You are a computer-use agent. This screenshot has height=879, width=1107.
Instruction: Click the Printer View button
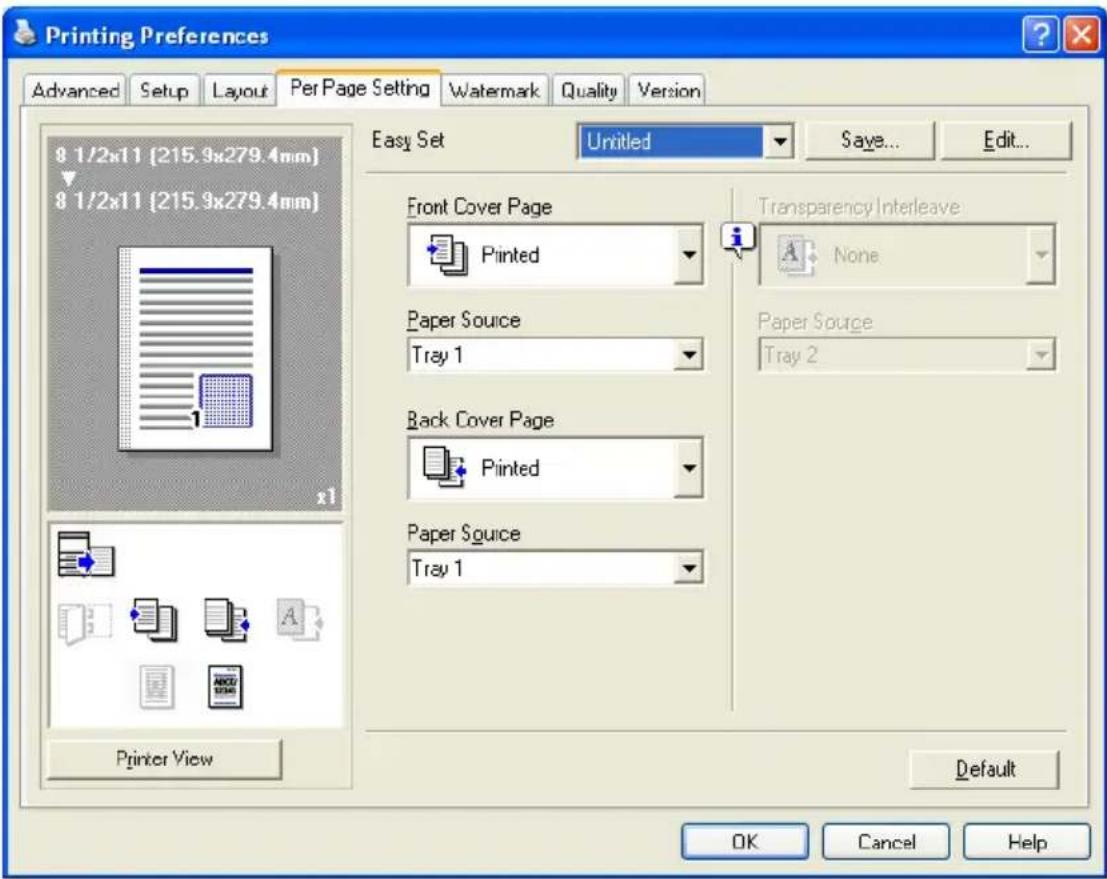pyautogui.click(x=164, y=759)
